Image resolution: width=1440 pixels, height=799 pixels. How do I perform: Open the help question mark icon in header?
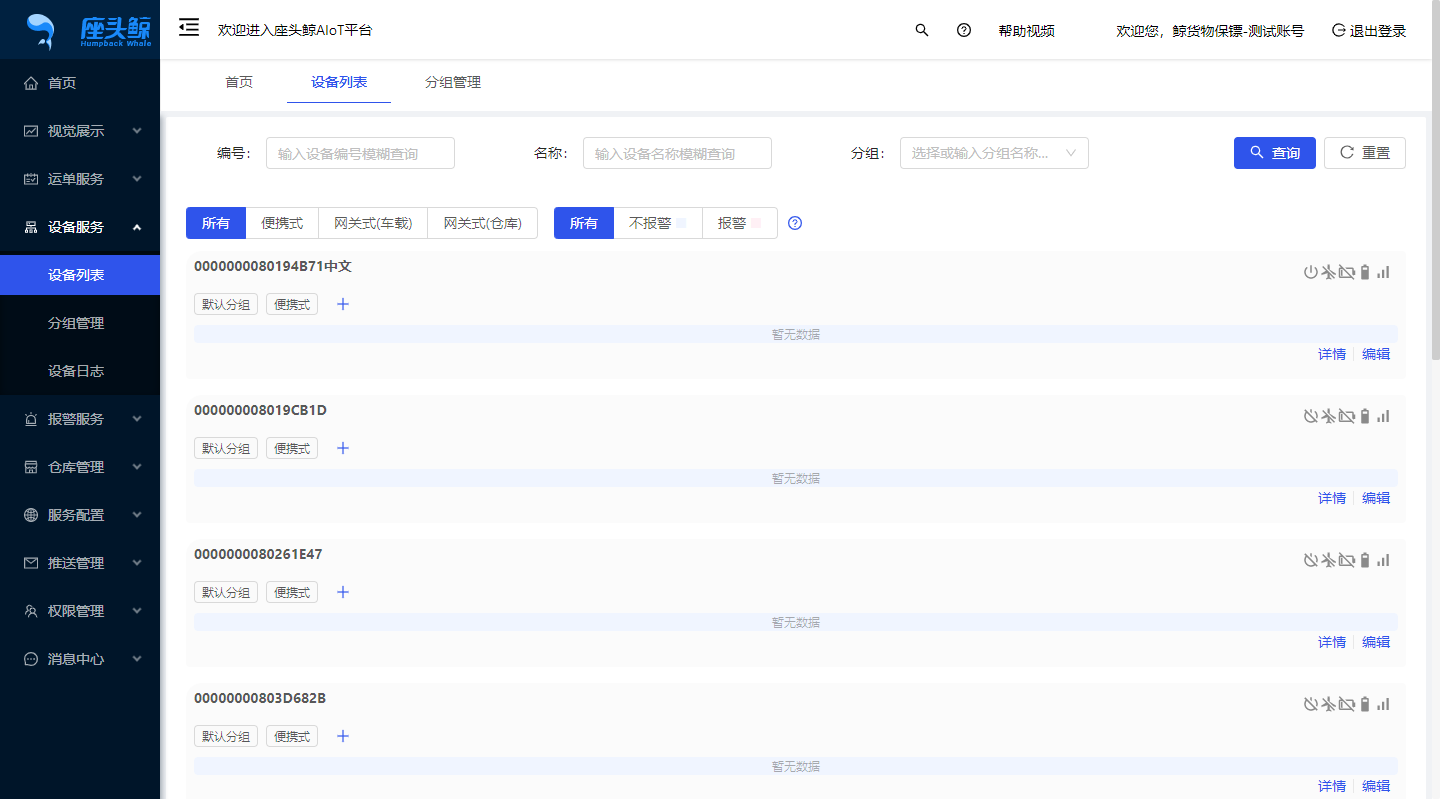coord(964,30)
